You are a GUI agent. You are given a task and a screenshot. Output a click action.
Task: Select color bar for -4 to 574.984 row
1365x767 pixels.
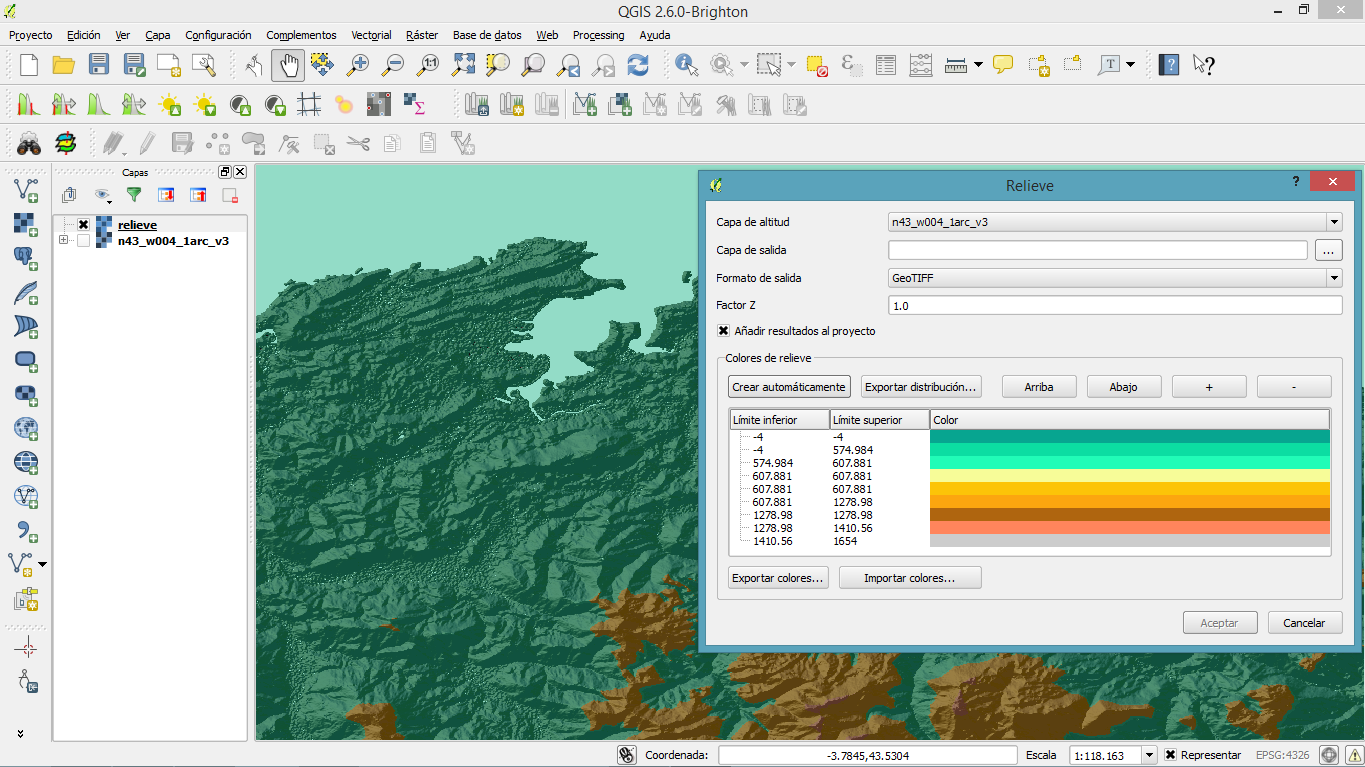tap(1130, 450)
